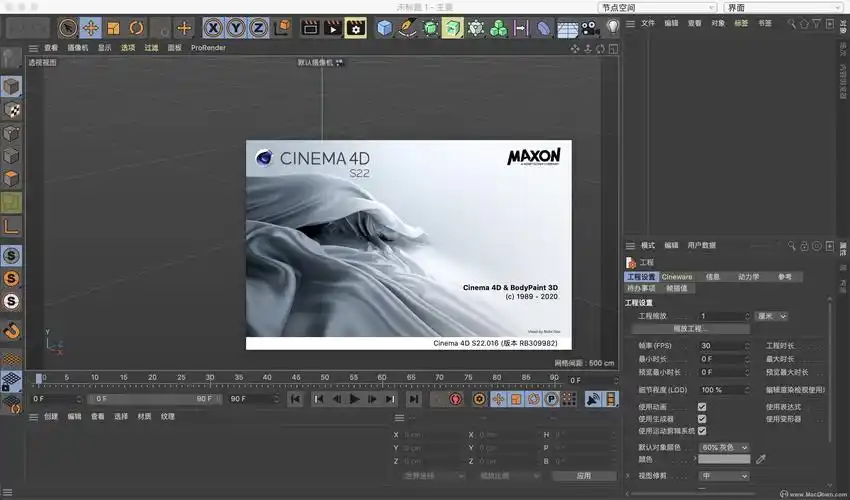Viewport: 850px width, 500px height.
Task: Click frame 30 on the timeline ruler
Action: click(x=210, y=377)
